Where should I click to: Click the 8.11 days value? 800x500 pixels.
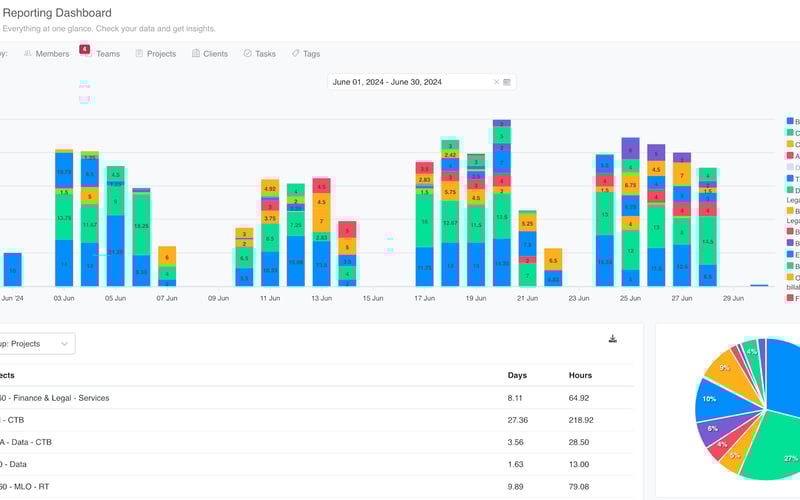point(515,398)
